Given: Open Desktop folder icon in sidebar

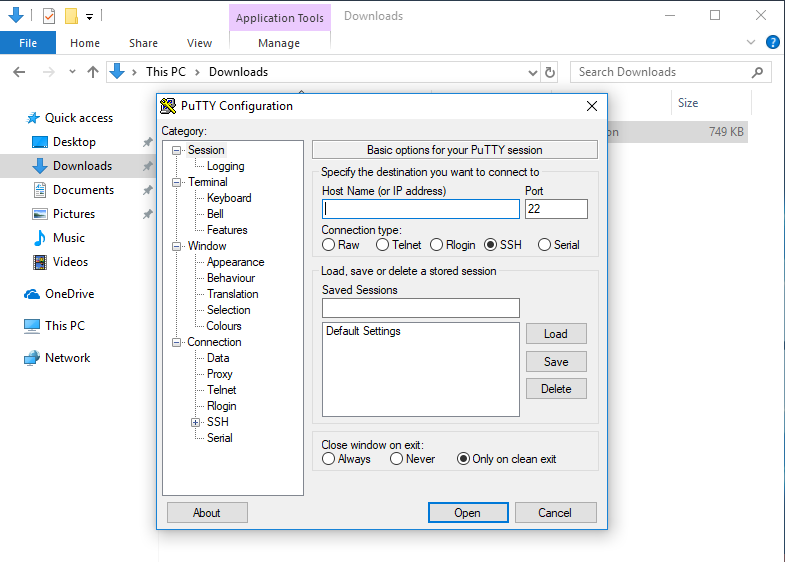Looking at the screenshot, I should click(40, 142).
